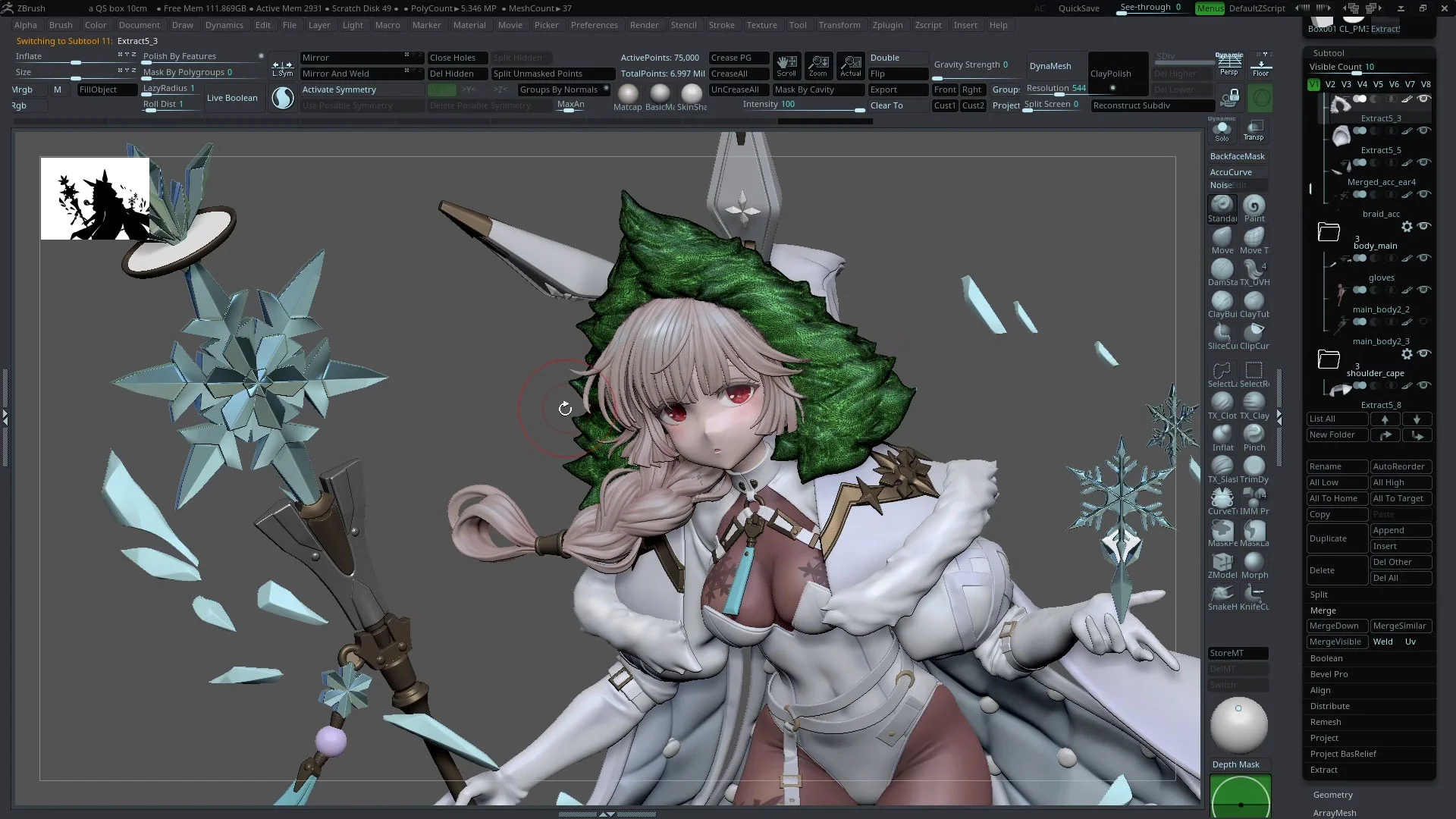This screenshot has height=819, width=1456.
Task: Click the Scroll canvas icon
Action: 786,65
